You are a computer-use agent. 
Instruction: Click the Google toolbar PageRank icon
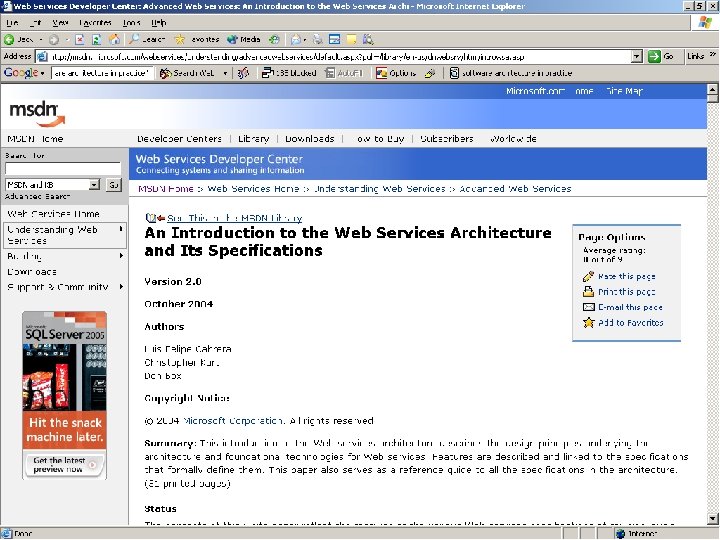pyautogui.click(x=243, y=73)
